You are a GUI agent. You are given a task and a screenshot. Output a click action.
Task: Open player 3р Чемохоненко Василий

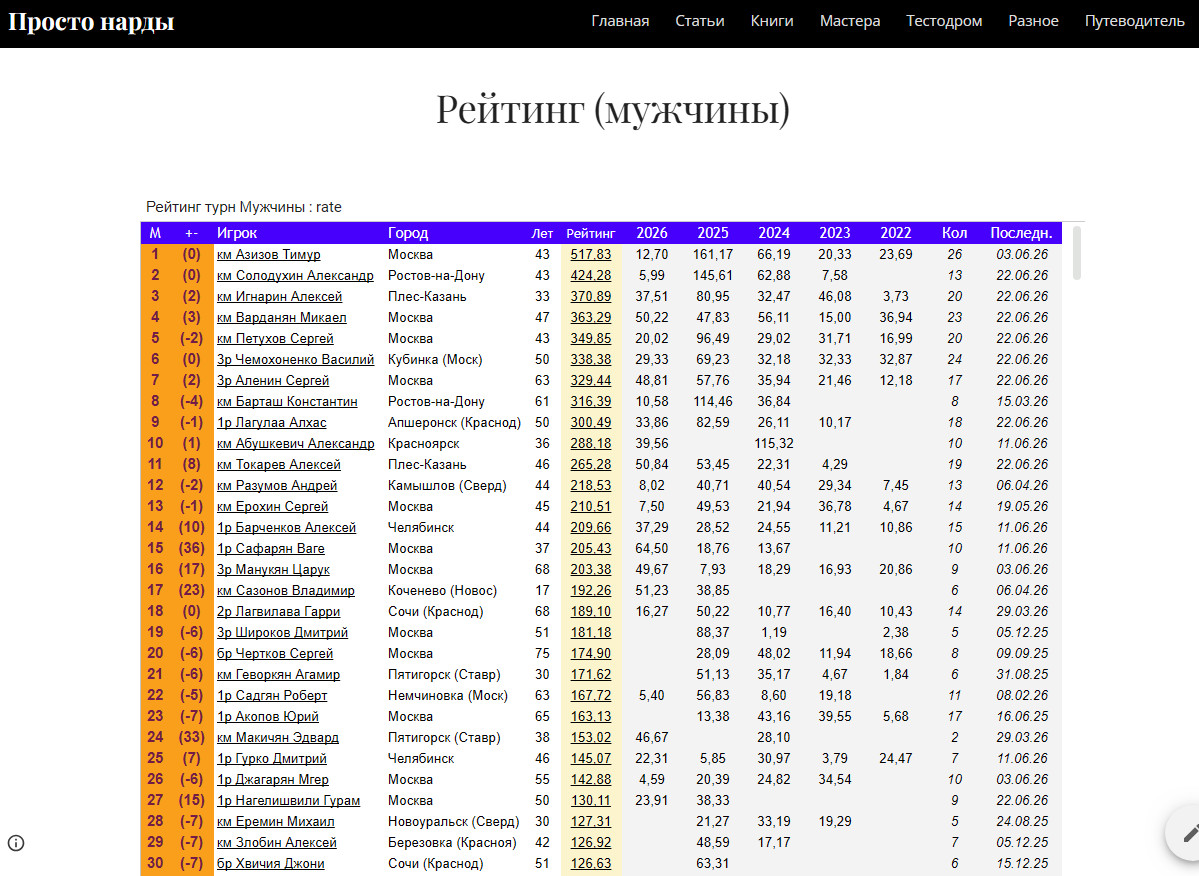click(x=295, y=359)
